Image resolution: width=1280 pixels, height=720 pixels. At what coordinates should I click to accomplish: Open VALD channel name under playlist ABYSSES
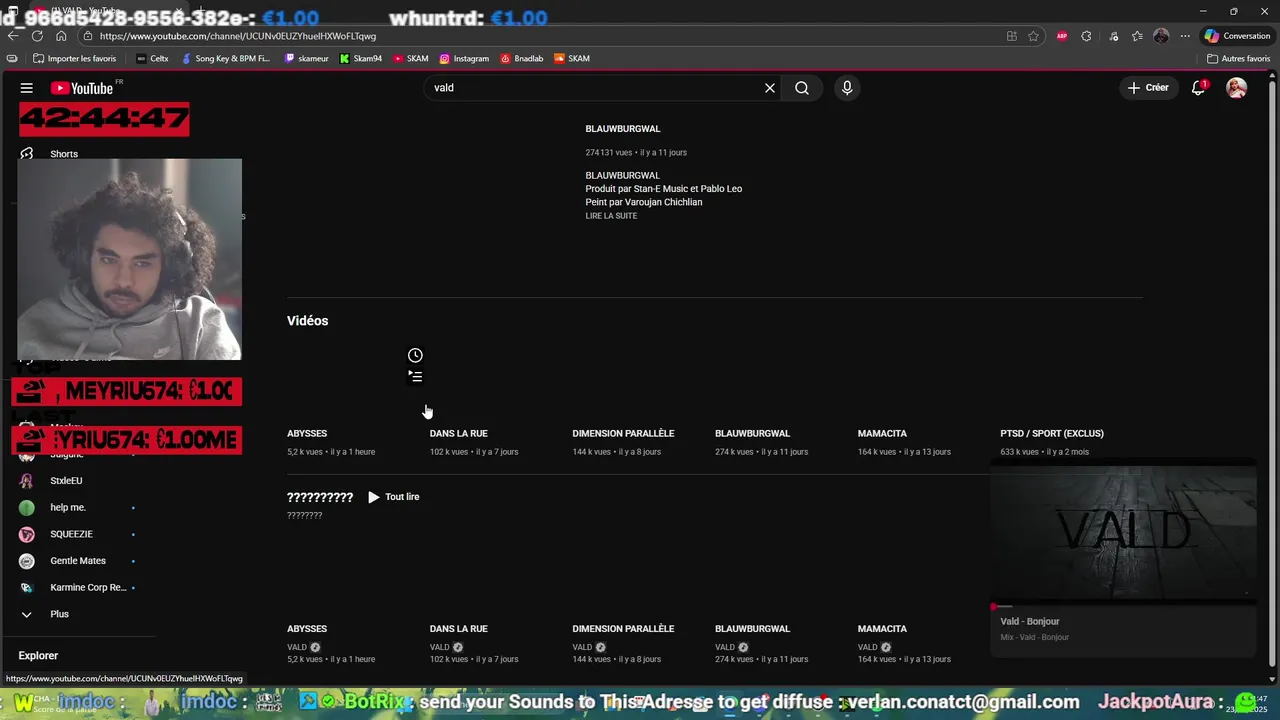pos(297,647)
